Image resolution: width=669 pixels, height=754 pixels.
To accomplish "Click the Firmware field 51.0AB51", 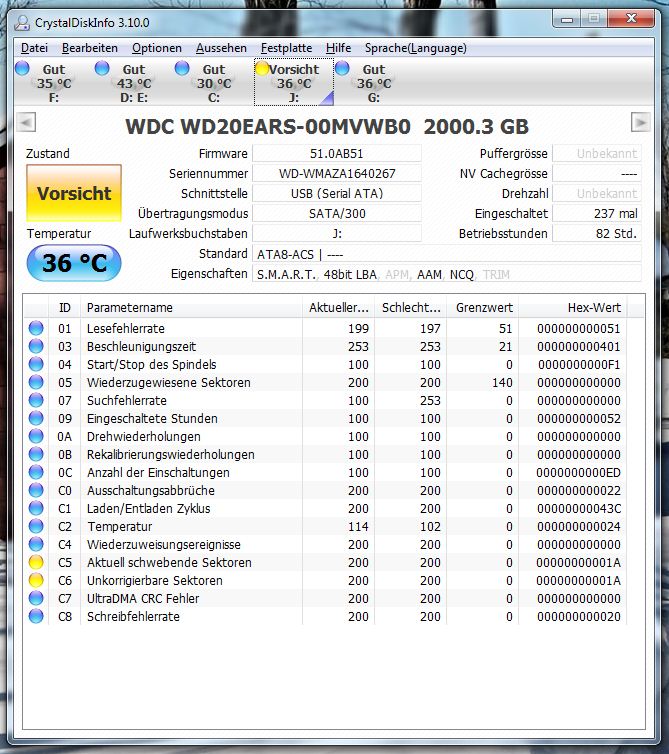I will coord(337,154).
